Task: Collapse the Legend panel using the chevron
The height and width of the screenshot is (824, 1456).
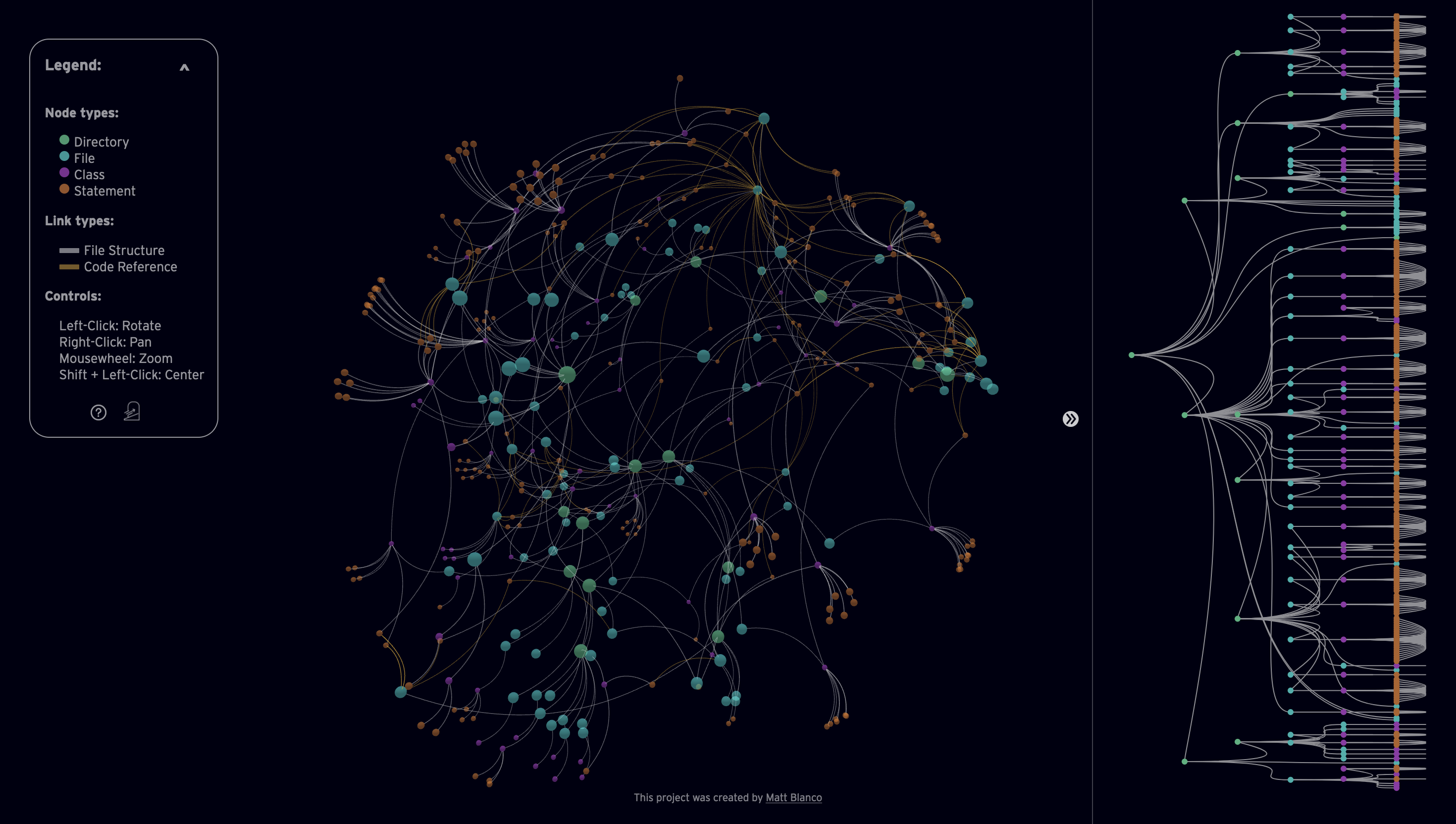Action: (x=184, y=67)
